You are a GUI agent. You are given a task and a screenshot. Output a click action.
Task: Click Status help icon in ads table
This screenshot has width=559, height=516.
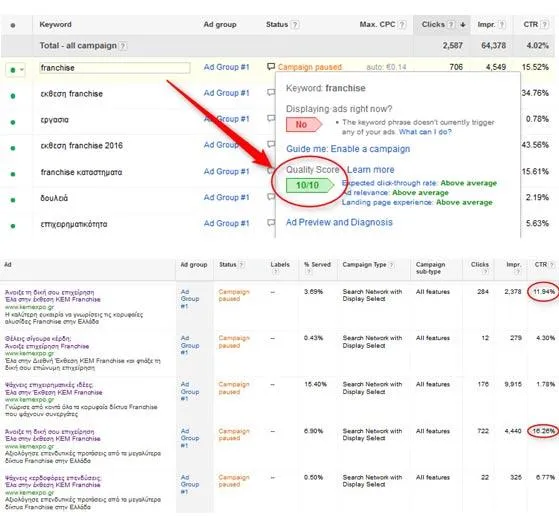coord(241,265)
